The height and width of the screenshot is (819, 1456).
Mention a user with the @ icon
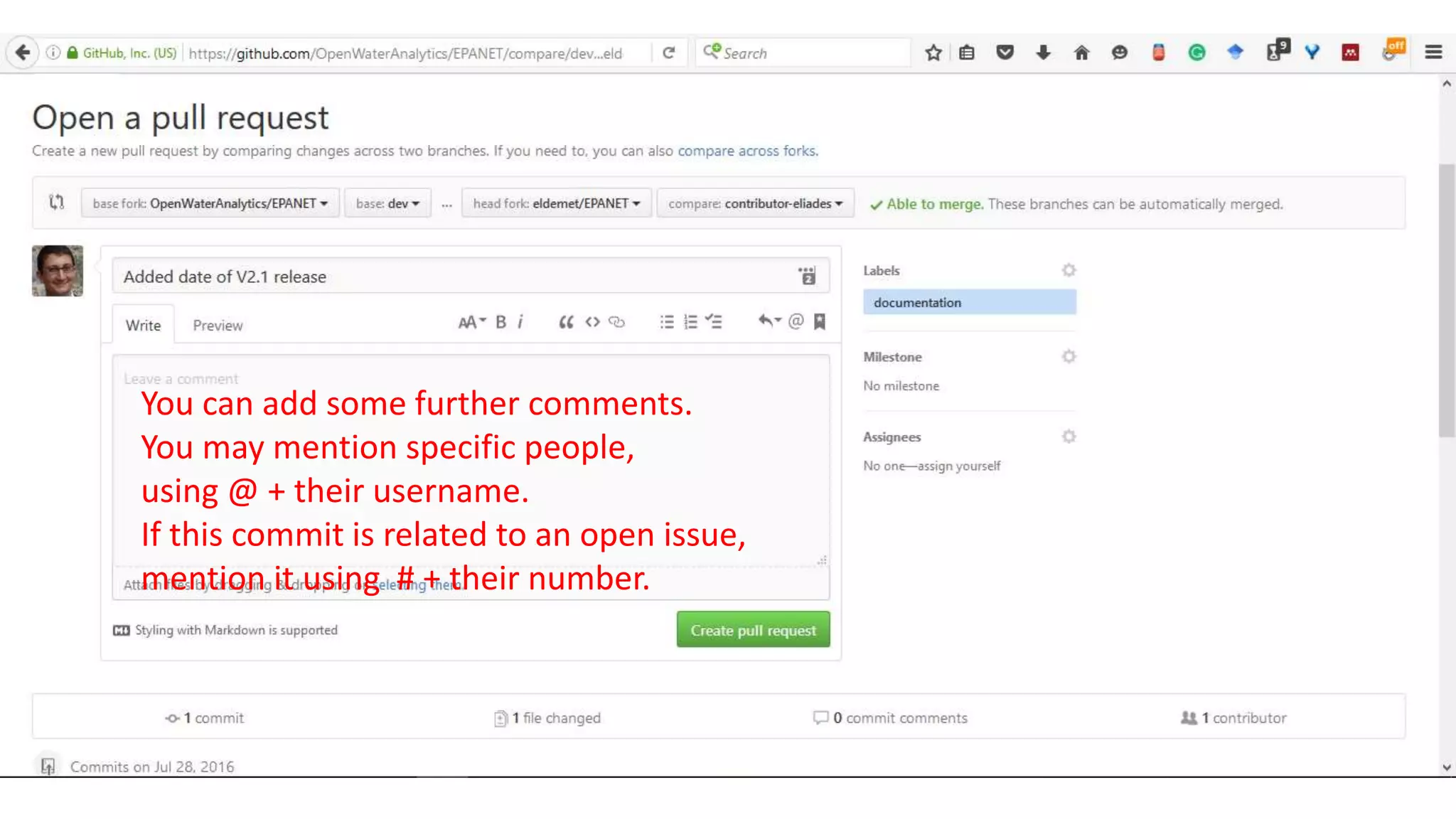point(796,321)
